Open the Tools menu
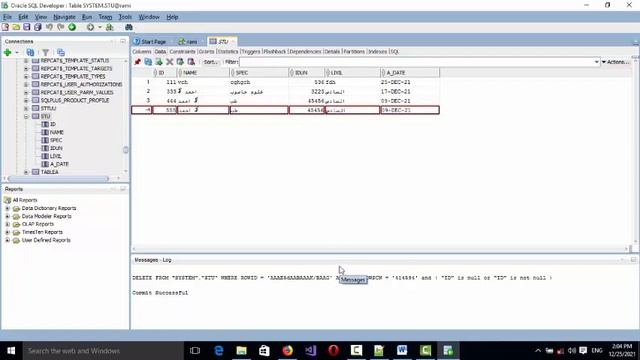This screenshot has height=360, width=640. coord(125,17)
